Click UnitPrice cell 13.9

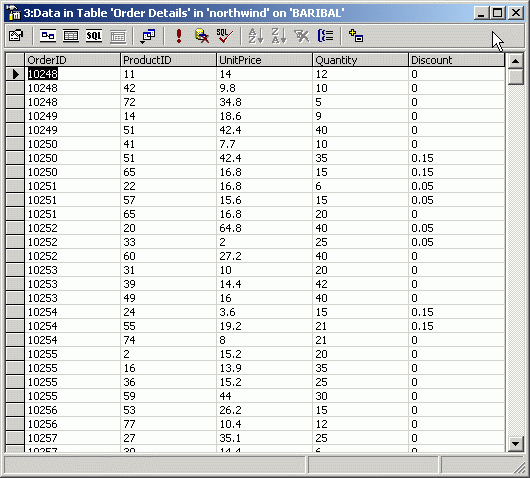(x=264, y=368)
